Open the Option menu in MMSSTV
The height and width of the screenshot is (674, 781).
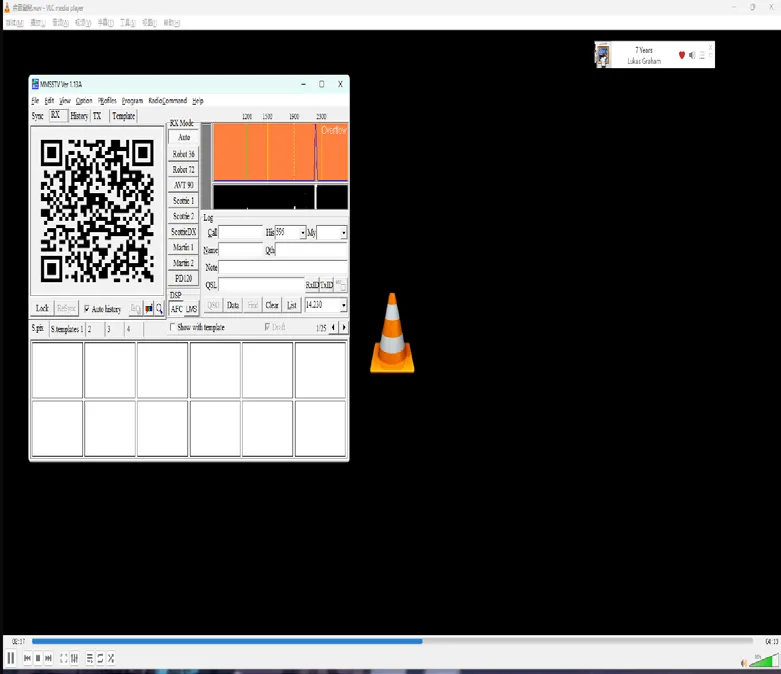(84, 101)
